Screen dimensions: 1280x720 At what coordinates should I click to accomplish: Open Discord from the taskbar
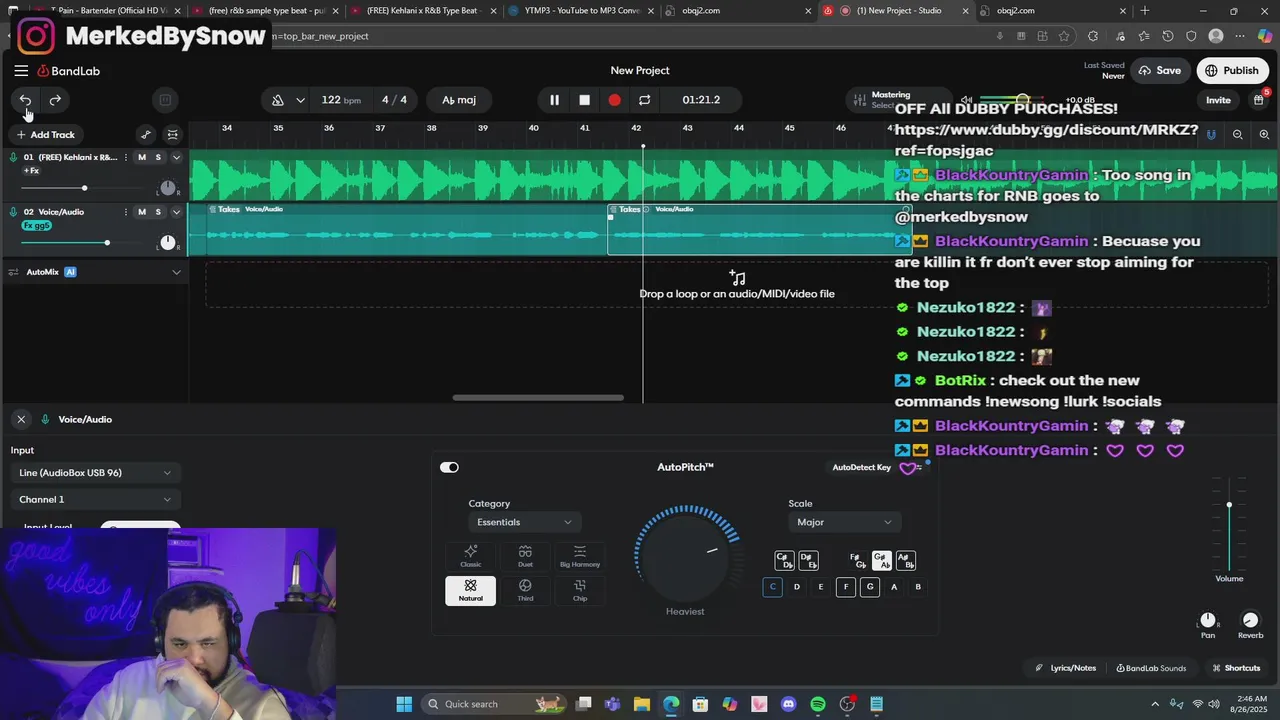coord(789,704)
